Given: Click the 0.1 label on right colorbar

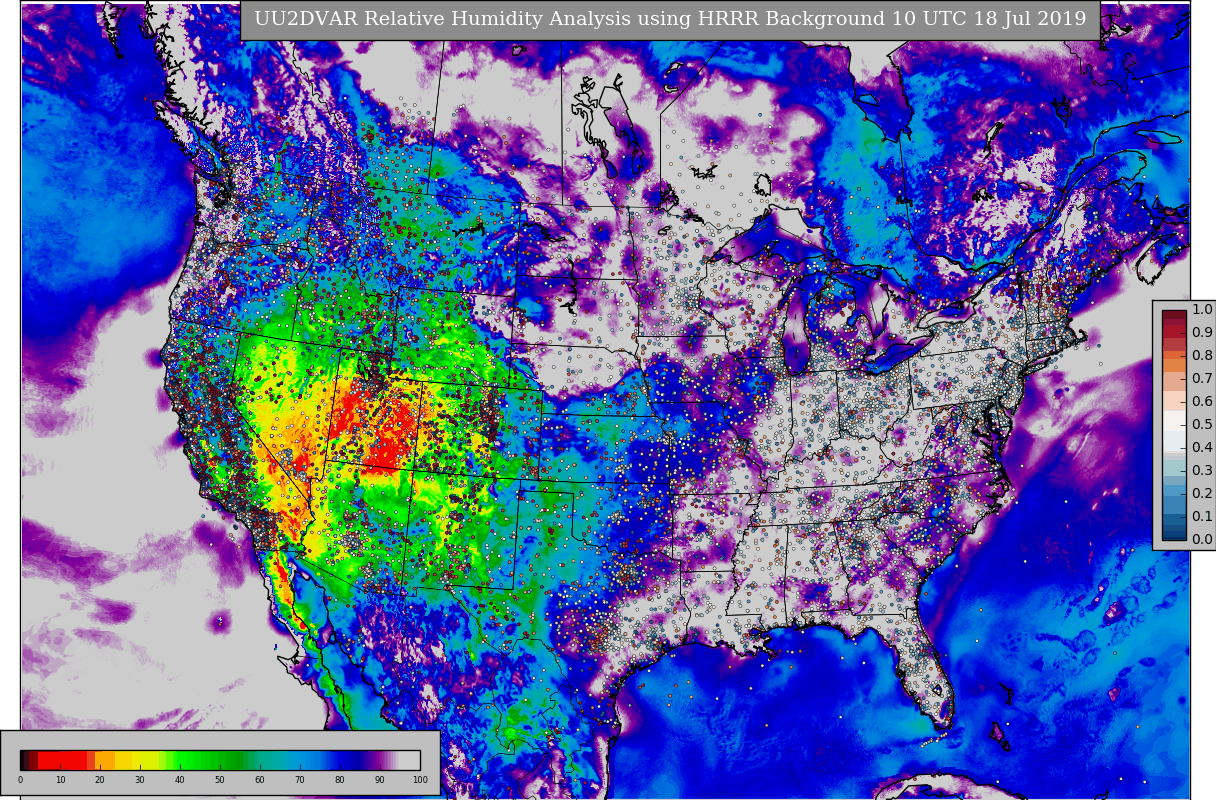Looking at the screenshot, I should [1202, 516].
